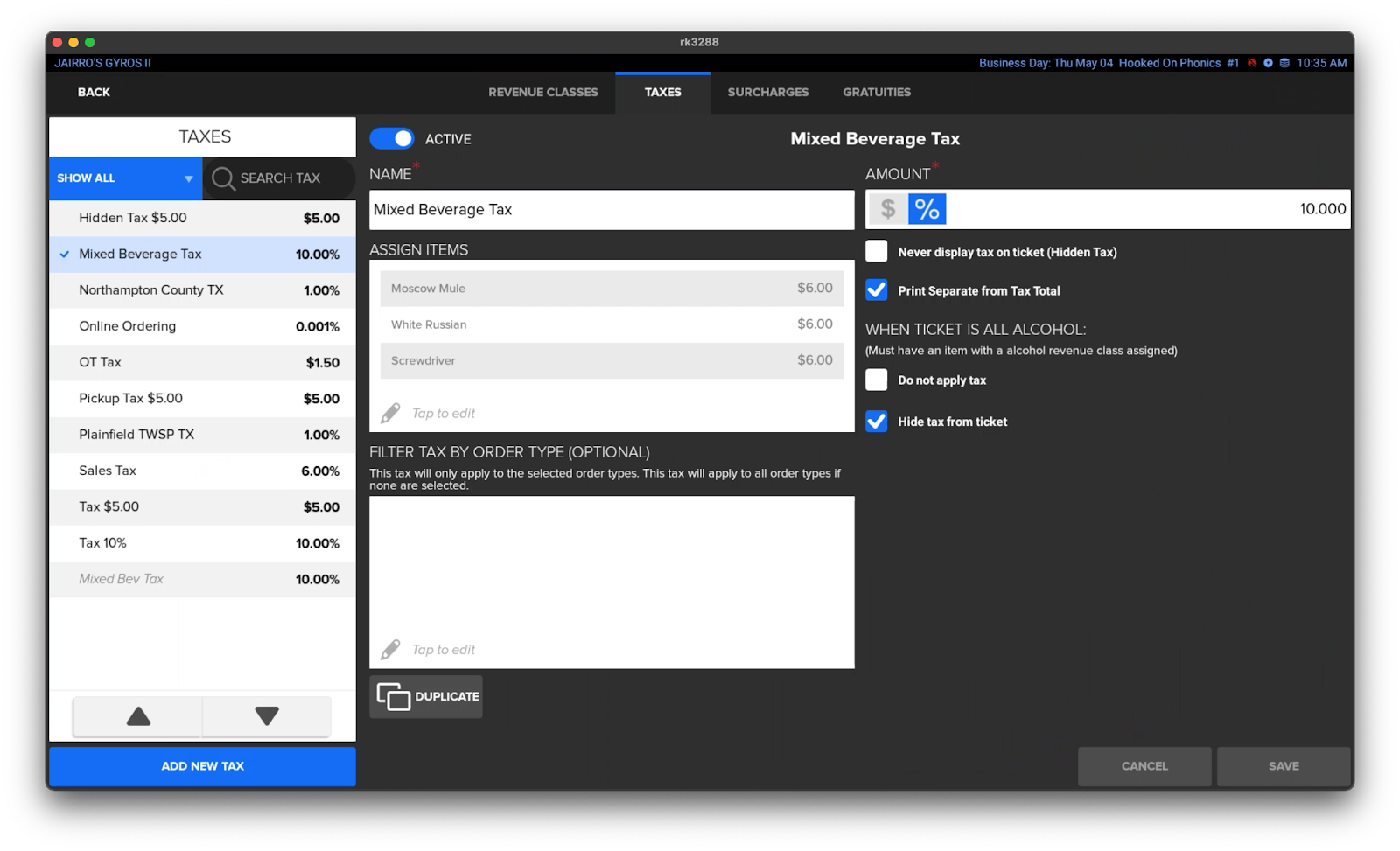Click the Name field containing Mixed Beverage Tax
The height and width of the screenshot is (851, 1400).
pyautogui.click(x=611, y=210)
